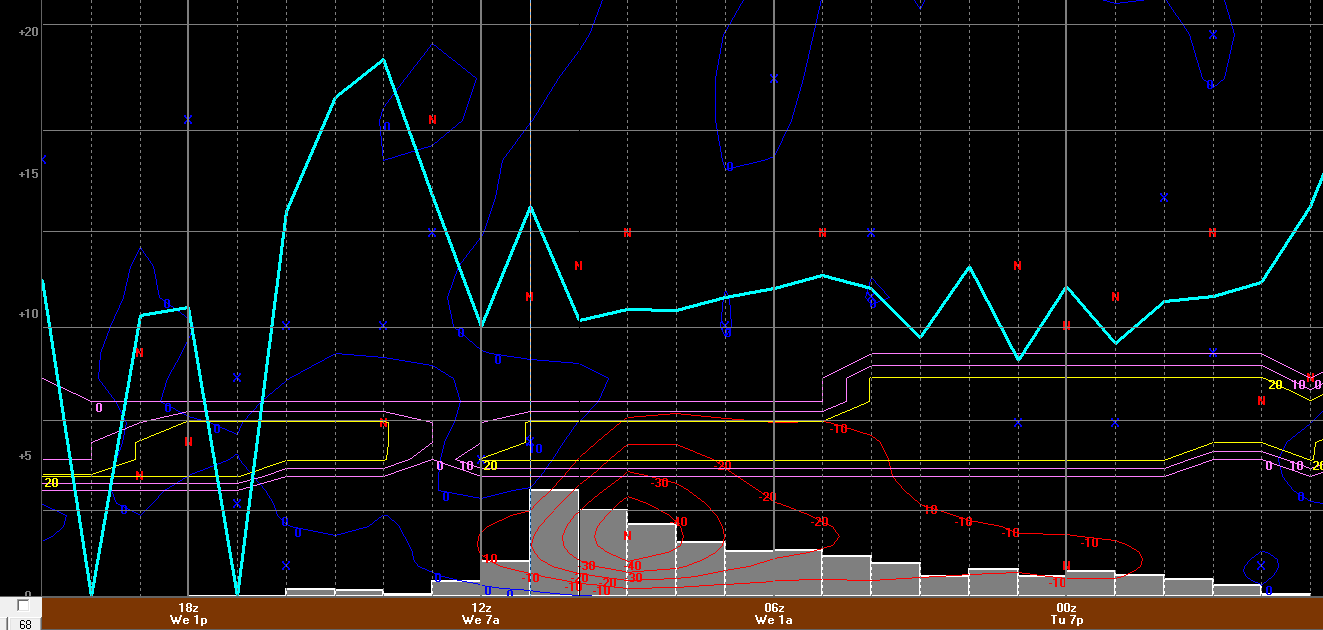
Task: Pick the 00z Tu 7p time label
Action: pos(1066,613)
